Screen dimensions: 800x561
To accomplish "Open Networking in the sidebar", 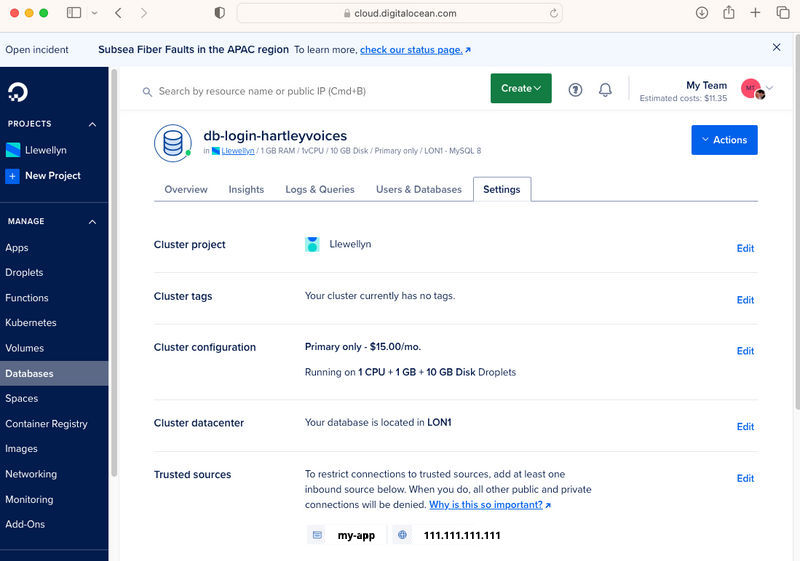I will 31,474.
